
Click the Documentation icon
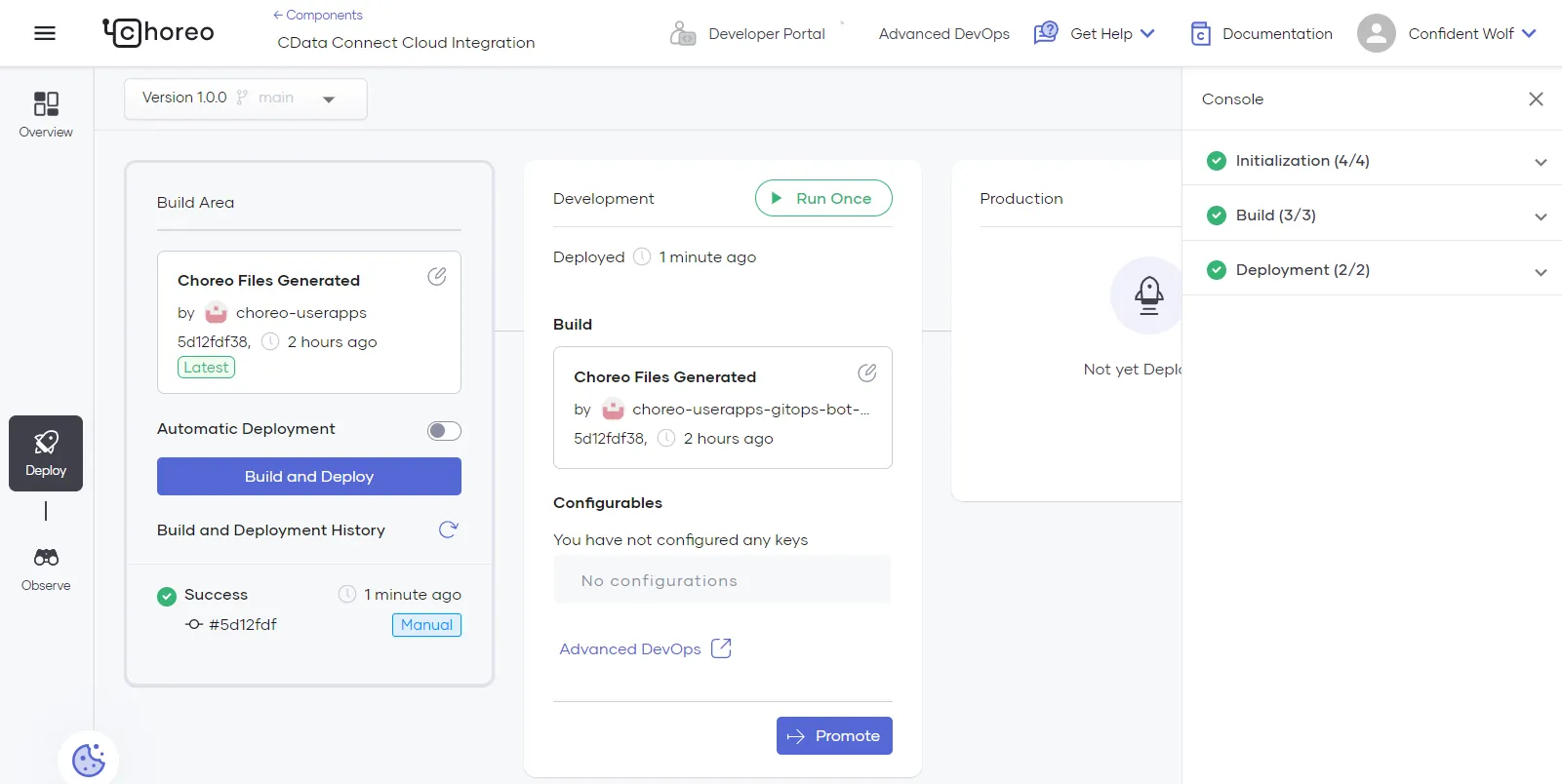point(1201,34)
